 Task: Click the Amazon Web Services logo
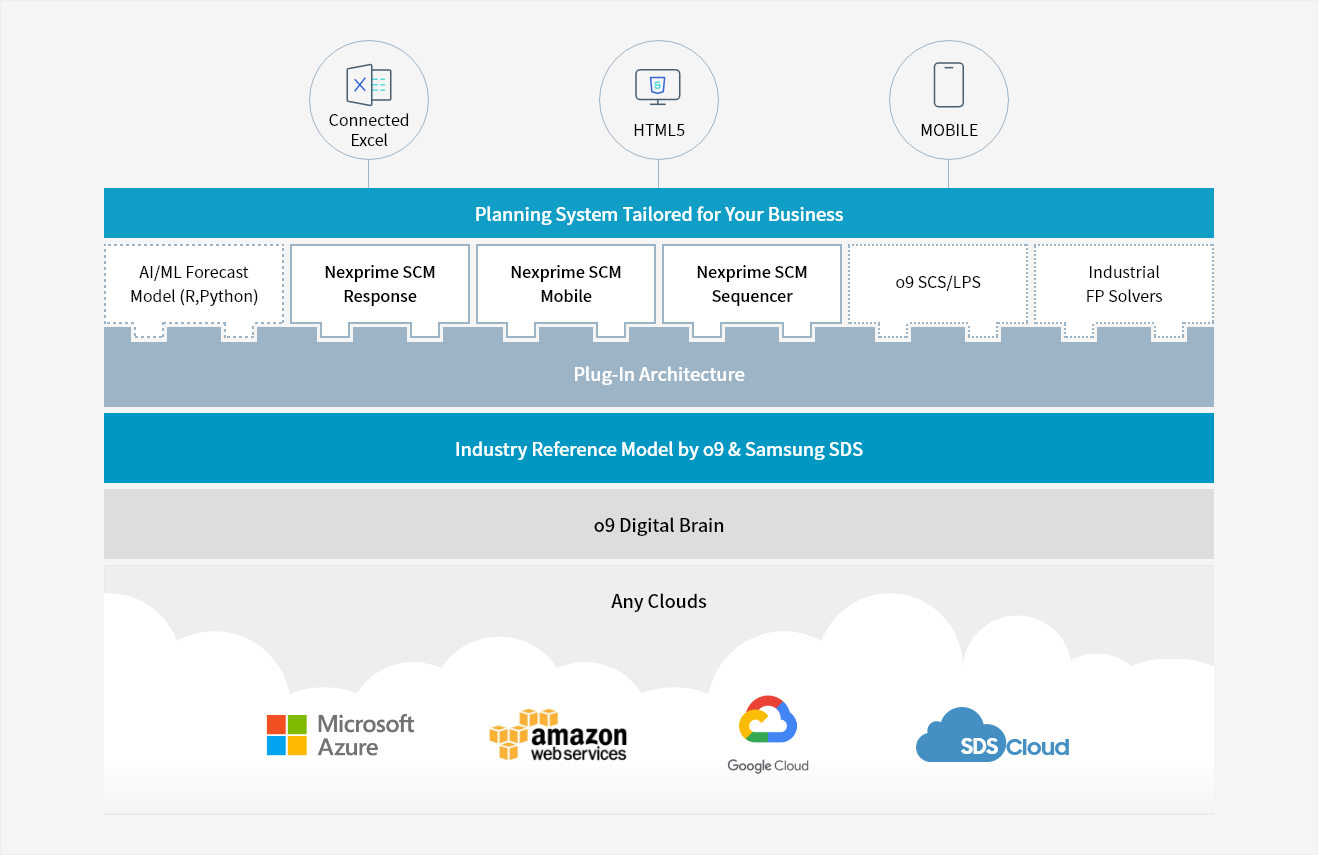click(x=558, y=736)
